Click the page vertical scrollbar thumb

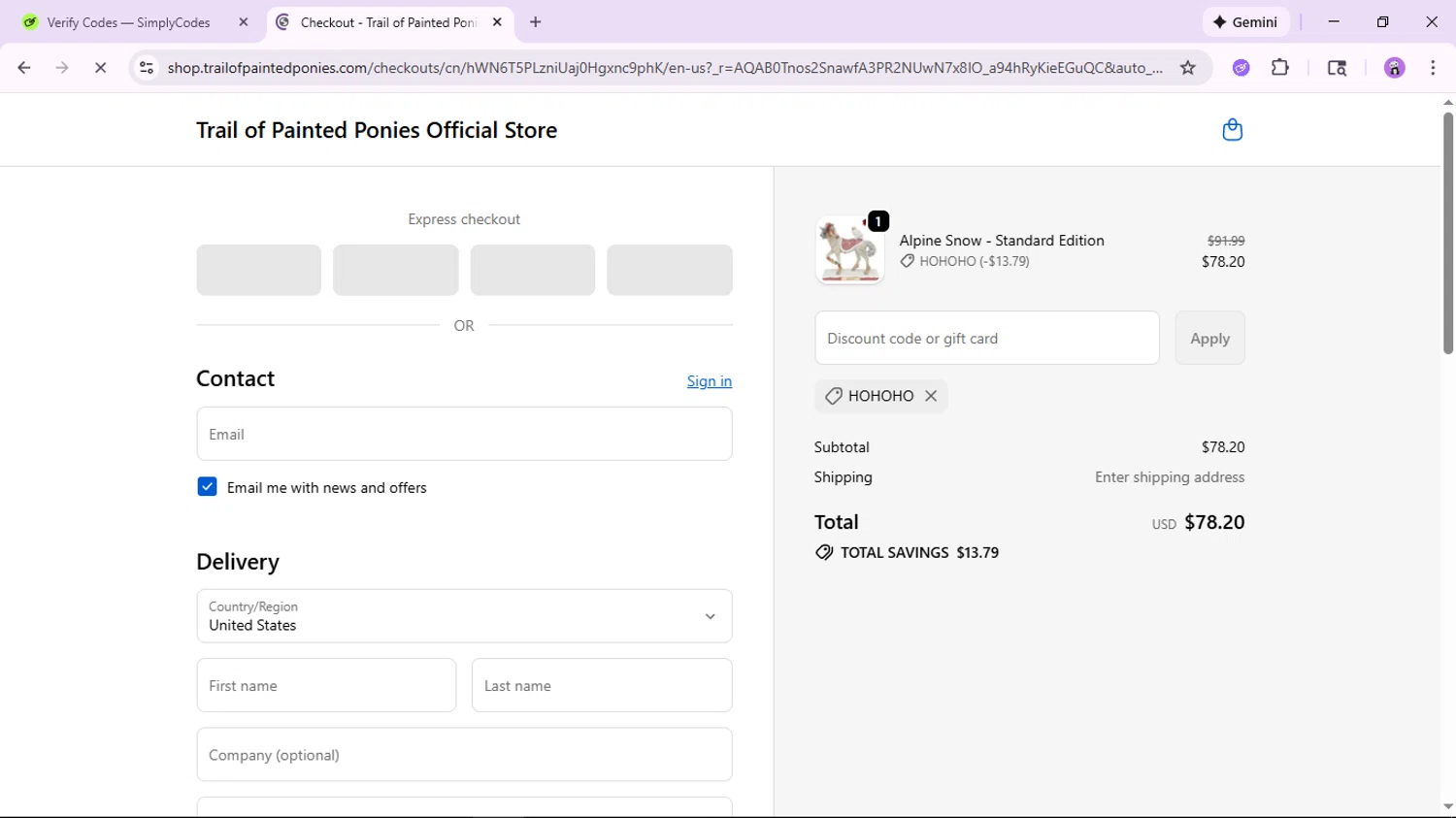tap(1448, 233)
